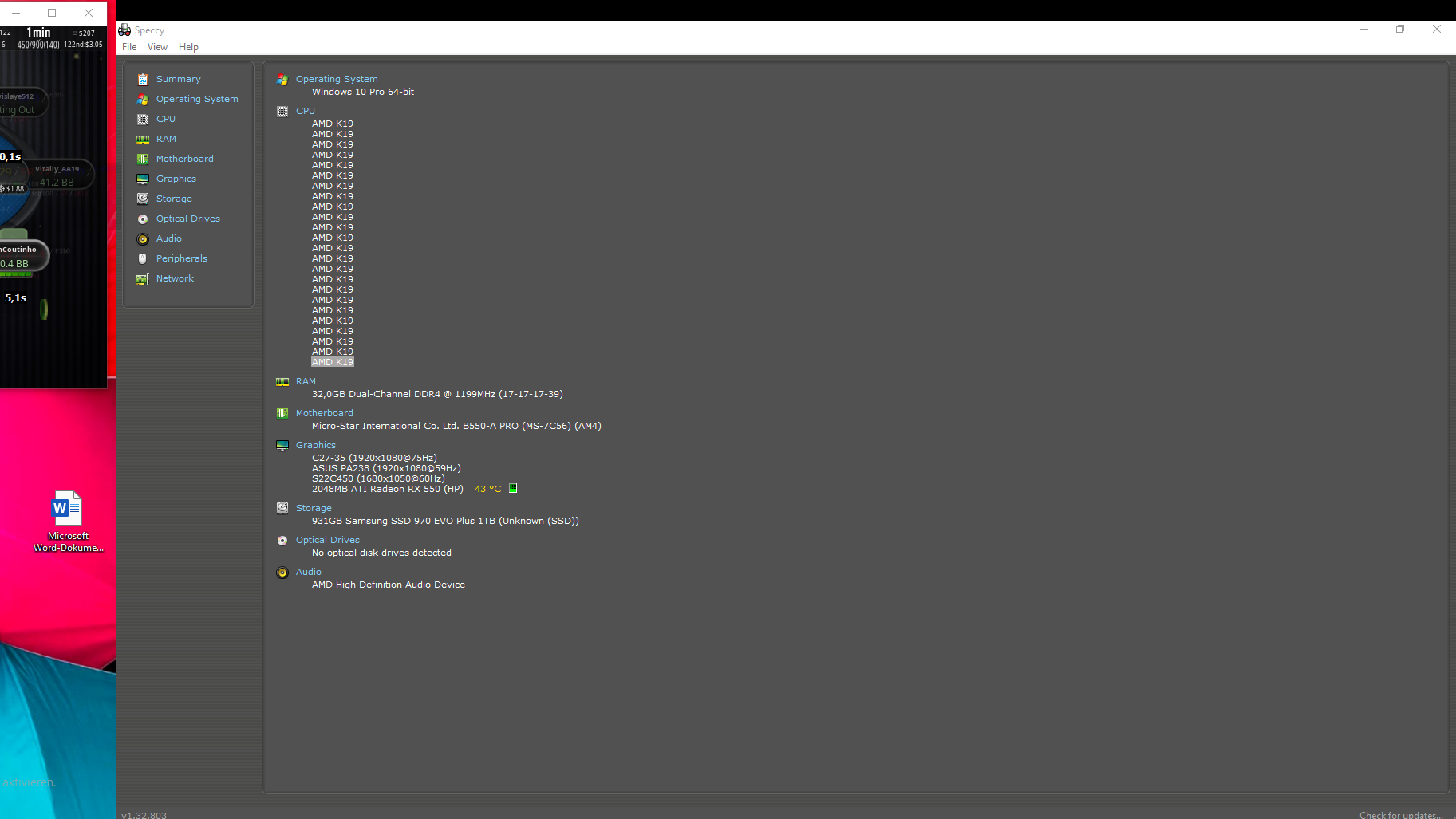Click the 43 °C temperature reading
Viewport: 1456px width, 819px height.
click(488, 489)
